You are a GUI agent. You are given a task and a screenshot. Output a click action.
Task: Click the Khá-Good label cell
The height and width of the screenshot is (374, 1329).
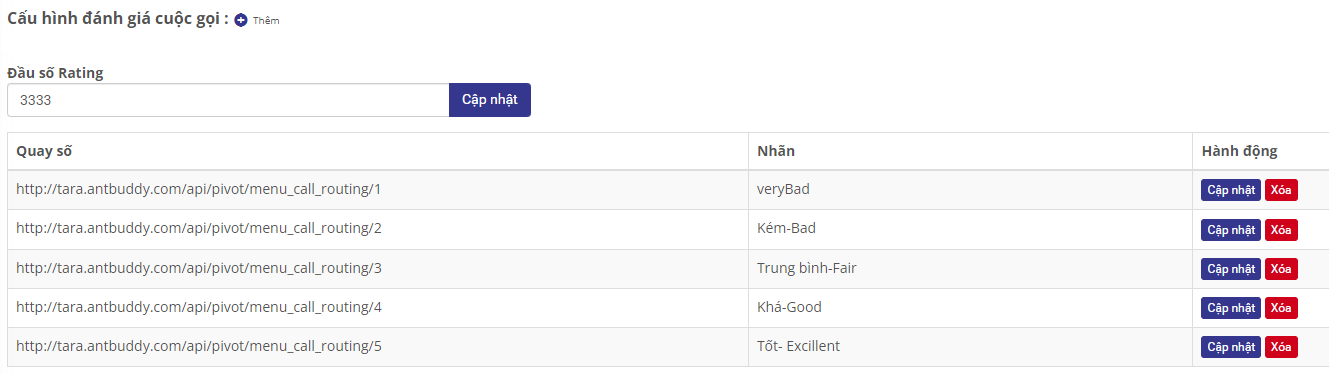[x=970, y=308]
